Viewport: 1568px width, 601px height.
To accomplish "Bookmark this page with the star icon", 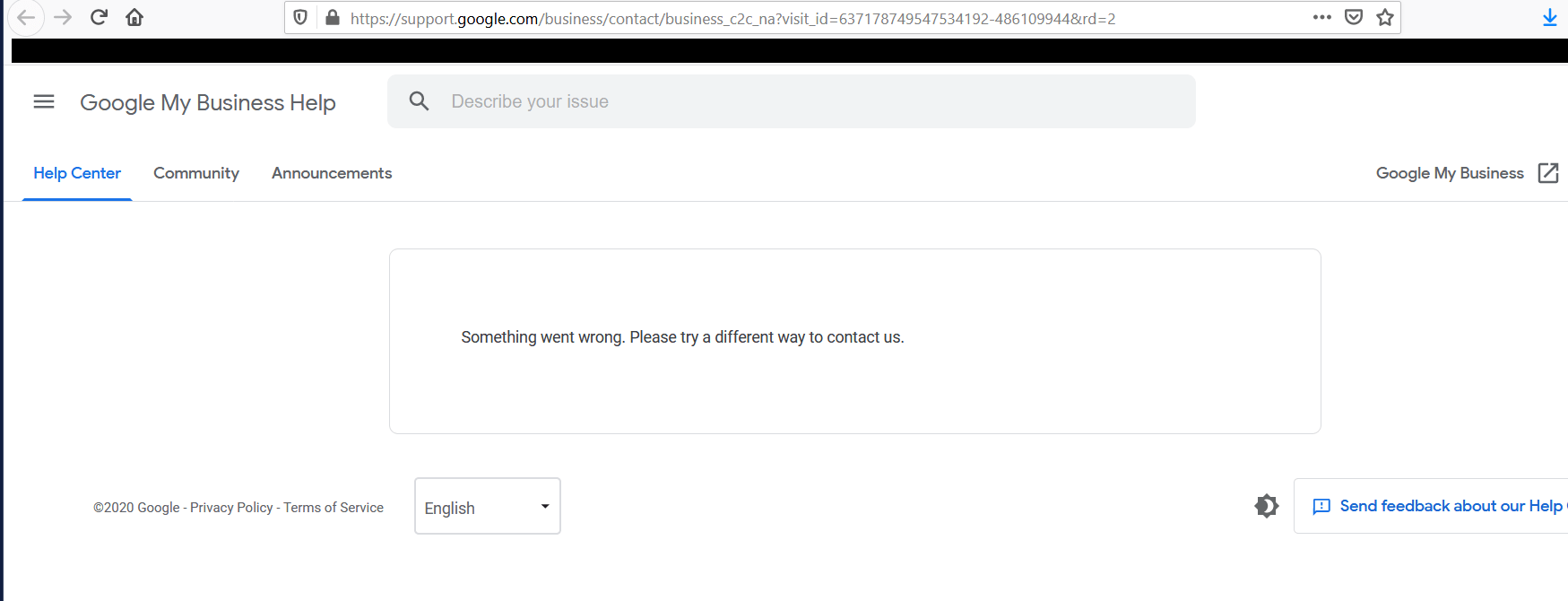I will tap(1385, 17).
